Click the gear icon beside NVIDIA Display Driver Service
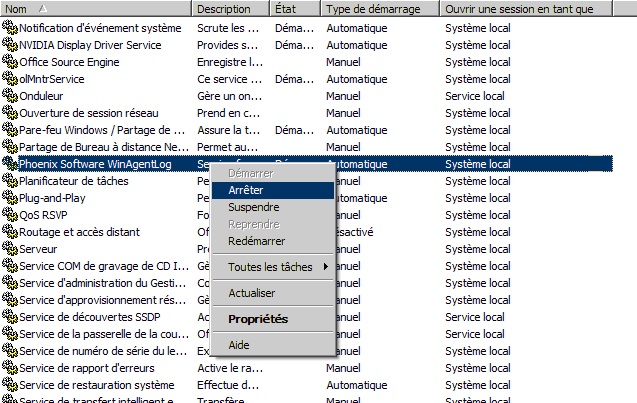The height and width of the screenshot is (403, 637). click(x=10, y=45)
